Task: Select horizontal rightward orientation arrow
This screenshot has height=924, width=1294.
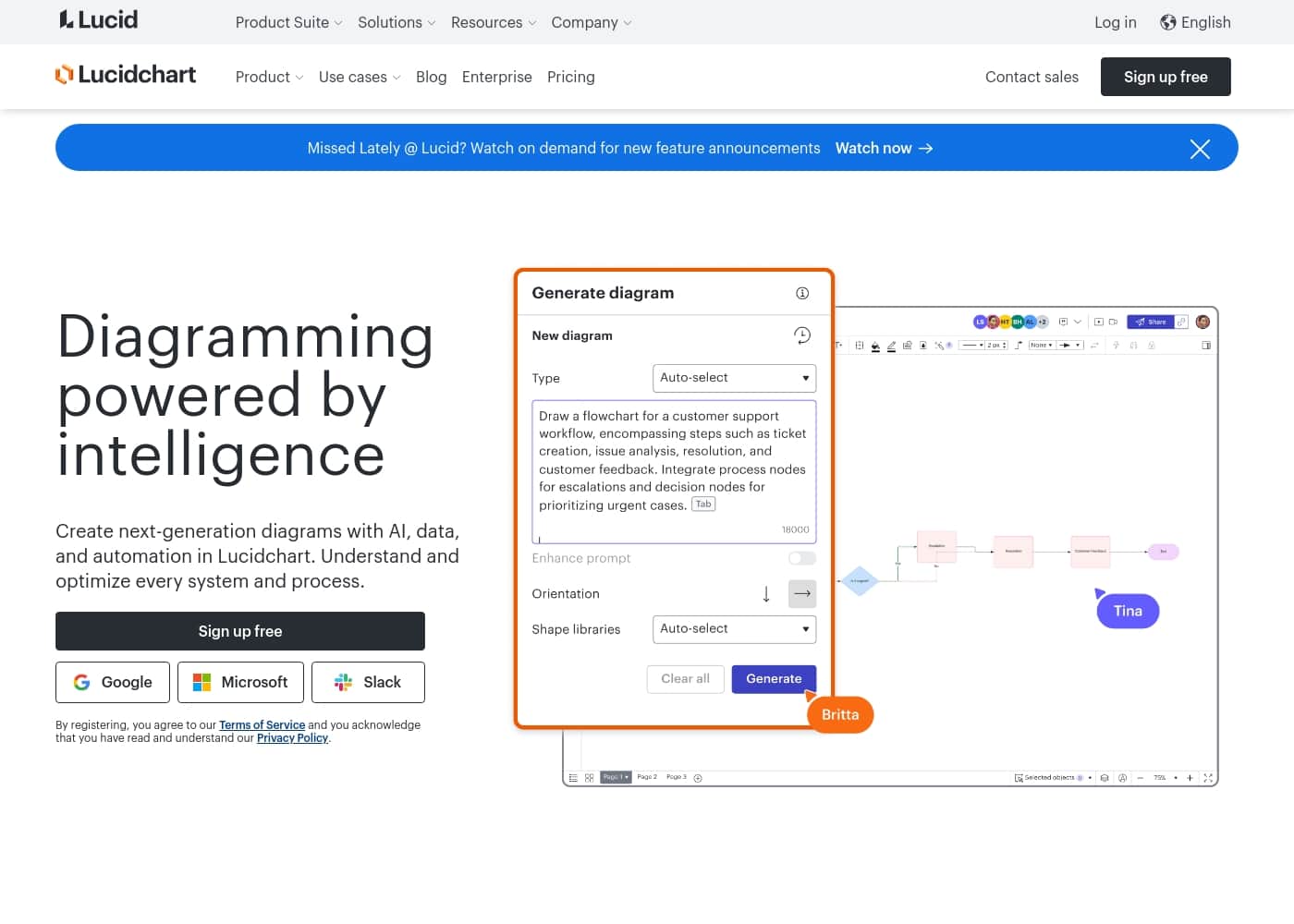Action: [x=802, y=594]
